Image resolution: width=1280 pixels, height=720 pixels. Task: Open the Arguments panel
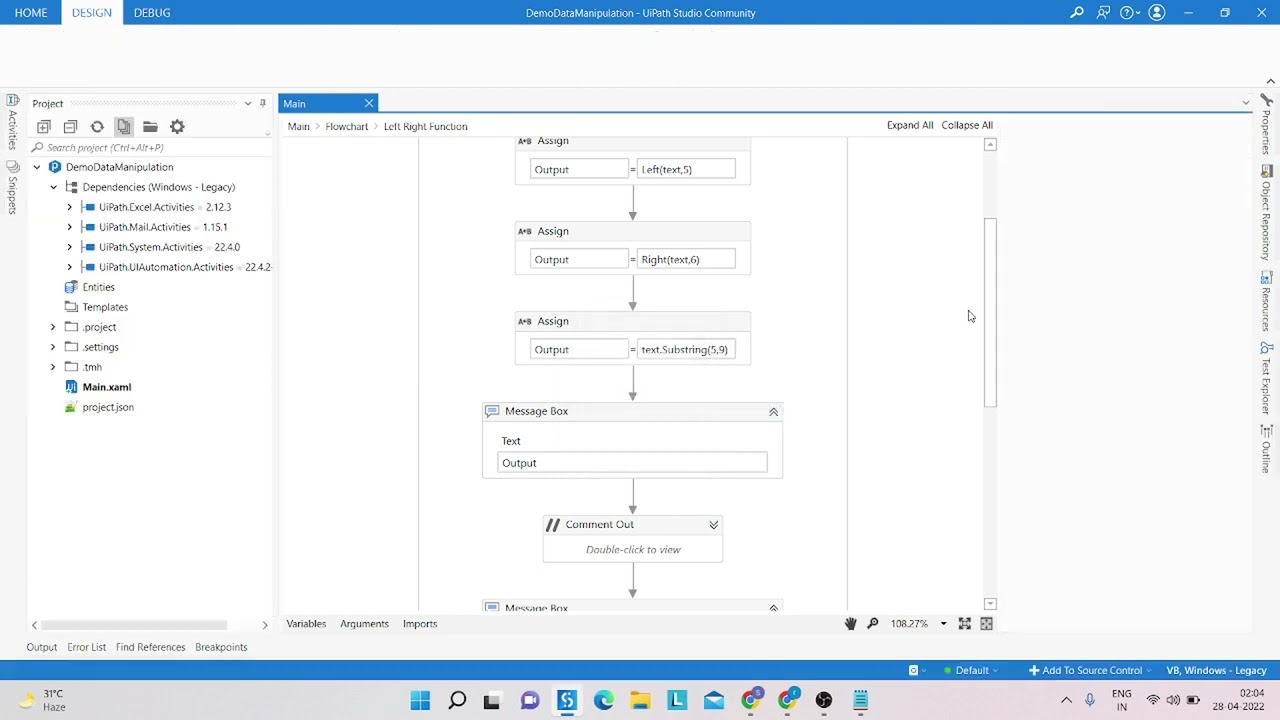tap(364, 623)
